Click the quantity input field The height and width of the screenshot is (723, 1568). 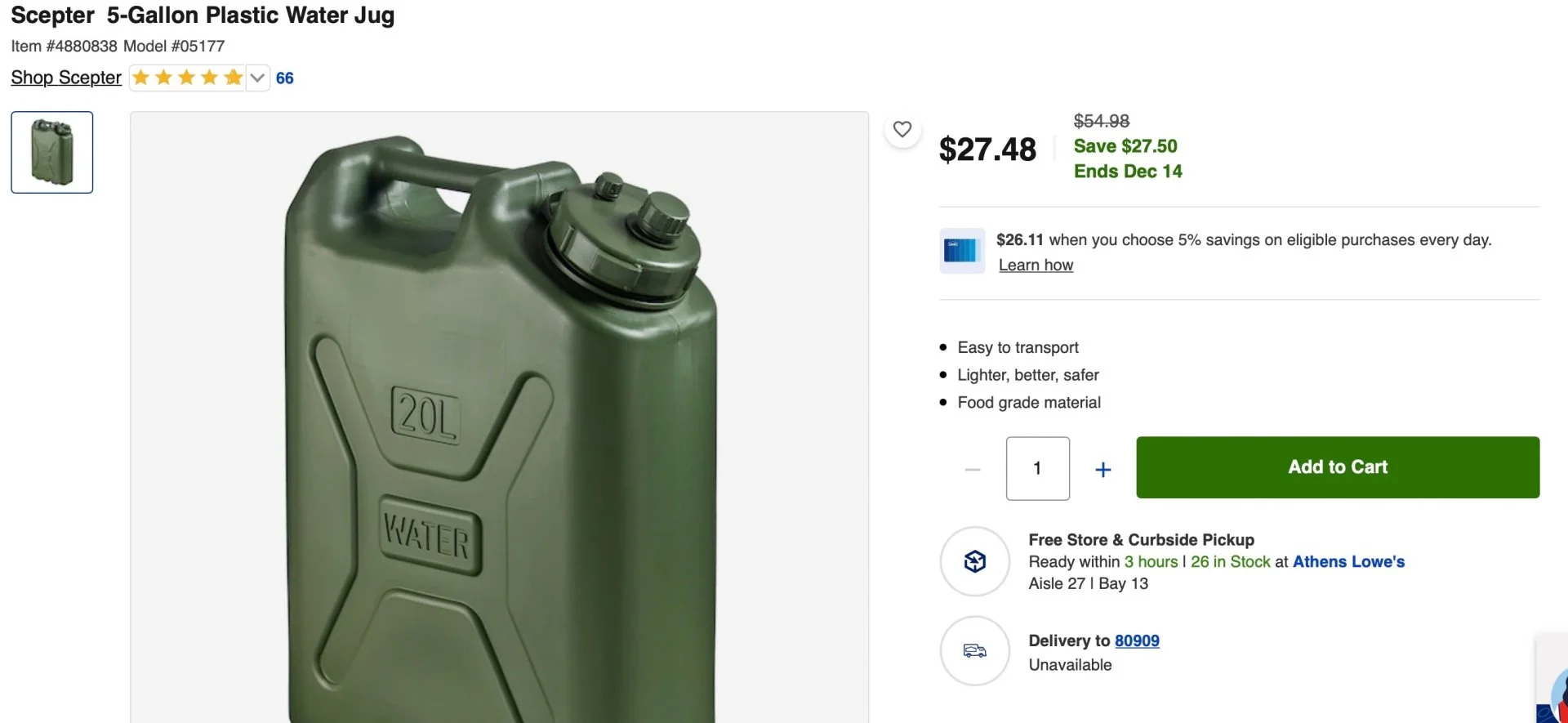1037,468
